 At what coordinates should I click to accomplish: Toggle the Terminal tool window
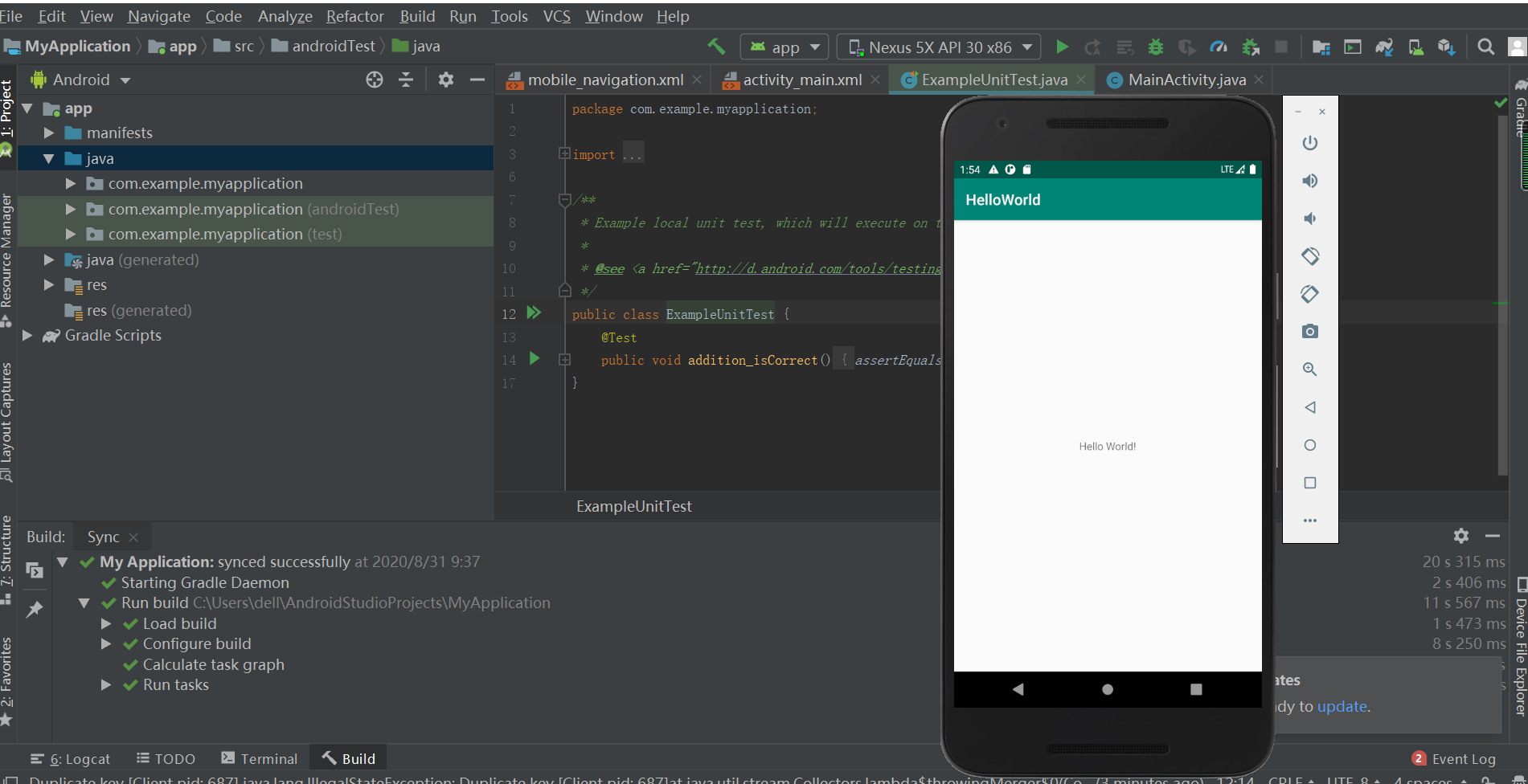click(x=260, y=758)
